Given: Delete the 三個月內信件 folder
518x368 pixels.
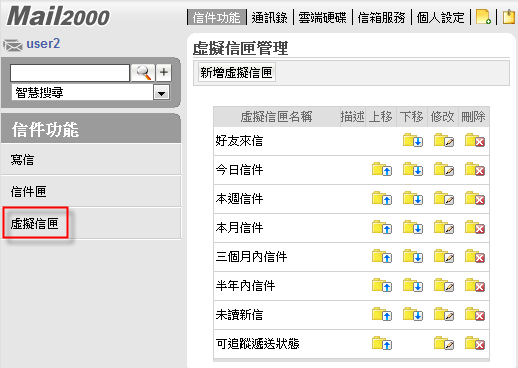Looking at the screenshot, I should click(x=475, y=257).
